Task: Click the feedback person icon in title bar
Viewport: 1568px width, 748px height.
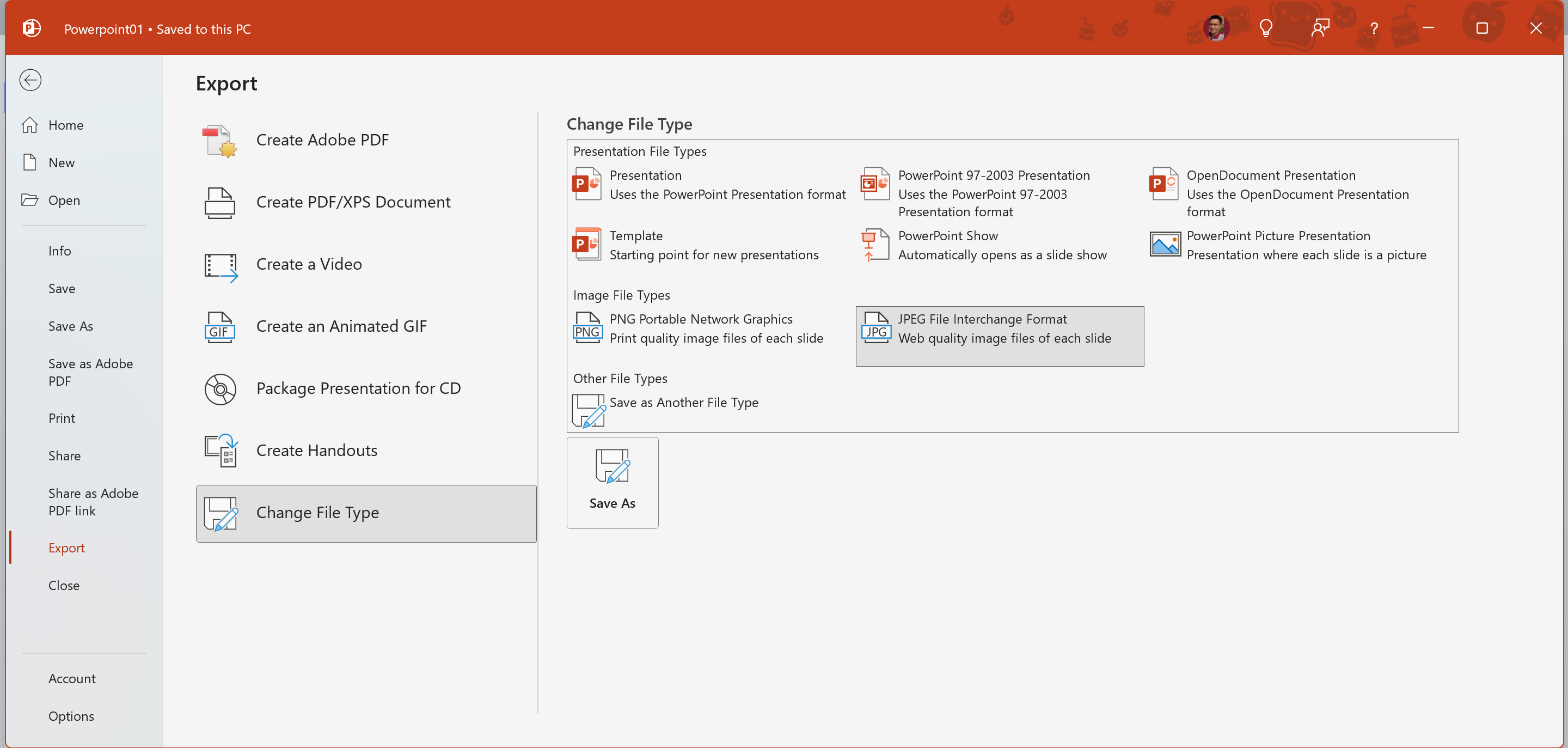Action: [x=1320, y=28]
